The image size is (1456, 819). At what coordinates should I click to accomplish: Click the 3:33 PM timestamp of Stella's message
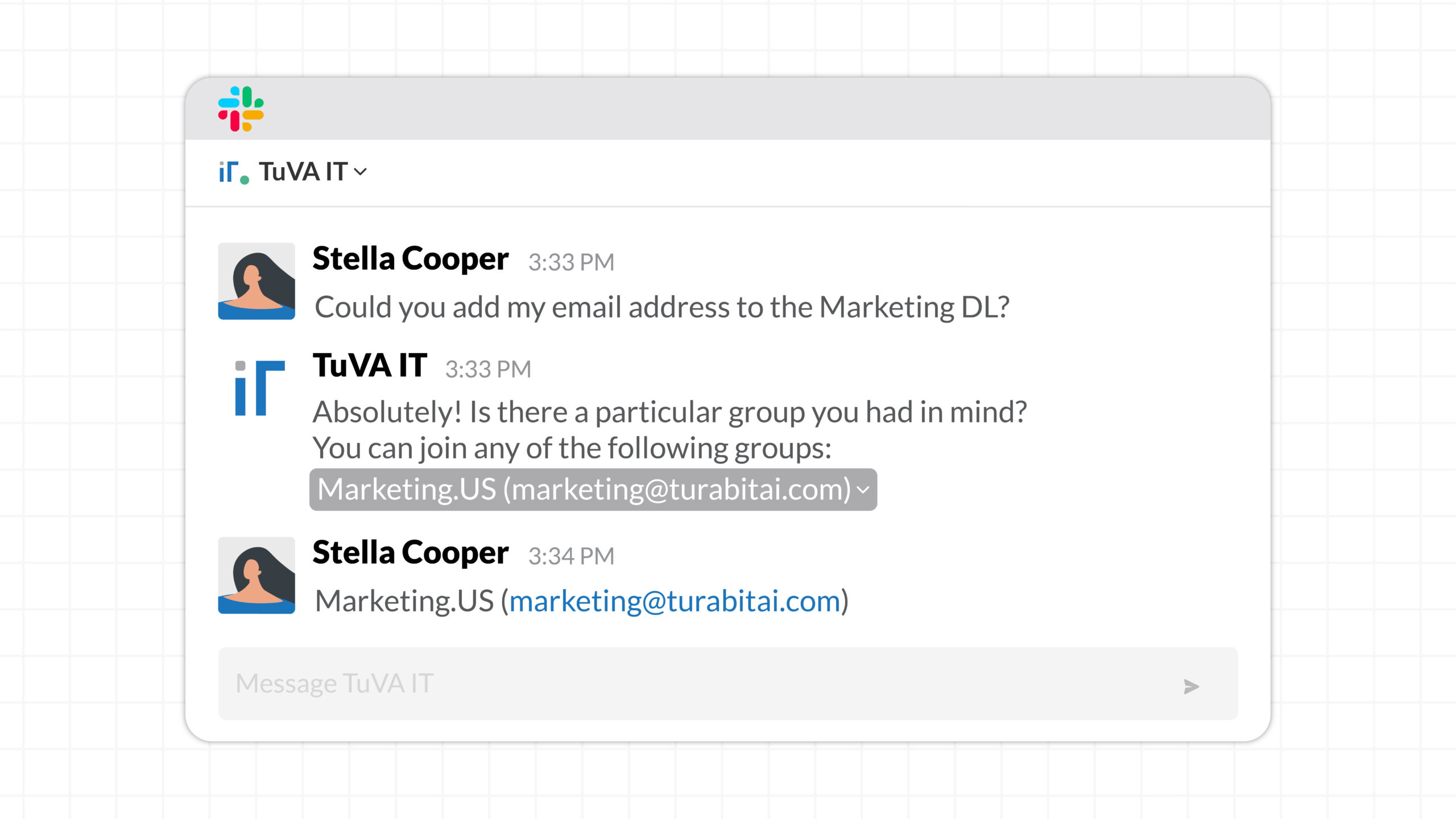click(571, 262)
